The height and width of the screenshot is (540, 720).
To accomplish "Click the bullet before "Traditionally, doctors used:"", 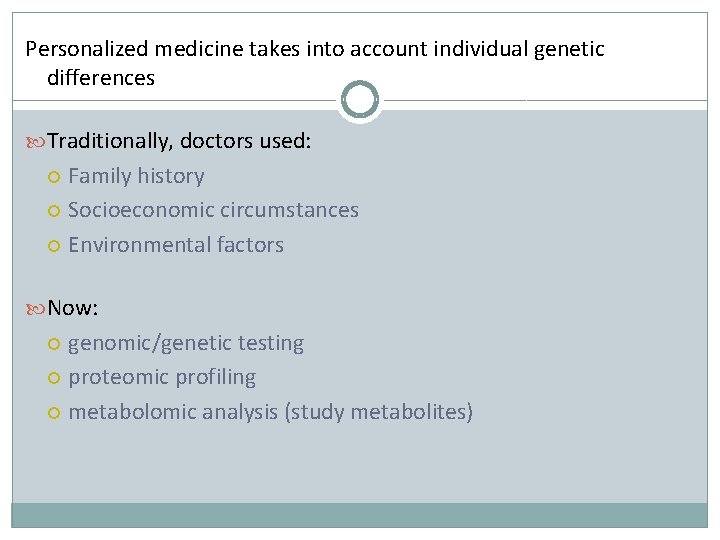I will pos(36,143).
